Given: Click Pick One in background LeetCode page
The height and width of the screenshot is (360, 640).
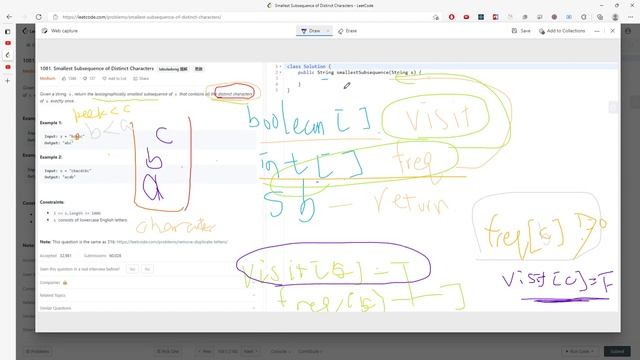Looking at the screenshot, I should 167,351.
